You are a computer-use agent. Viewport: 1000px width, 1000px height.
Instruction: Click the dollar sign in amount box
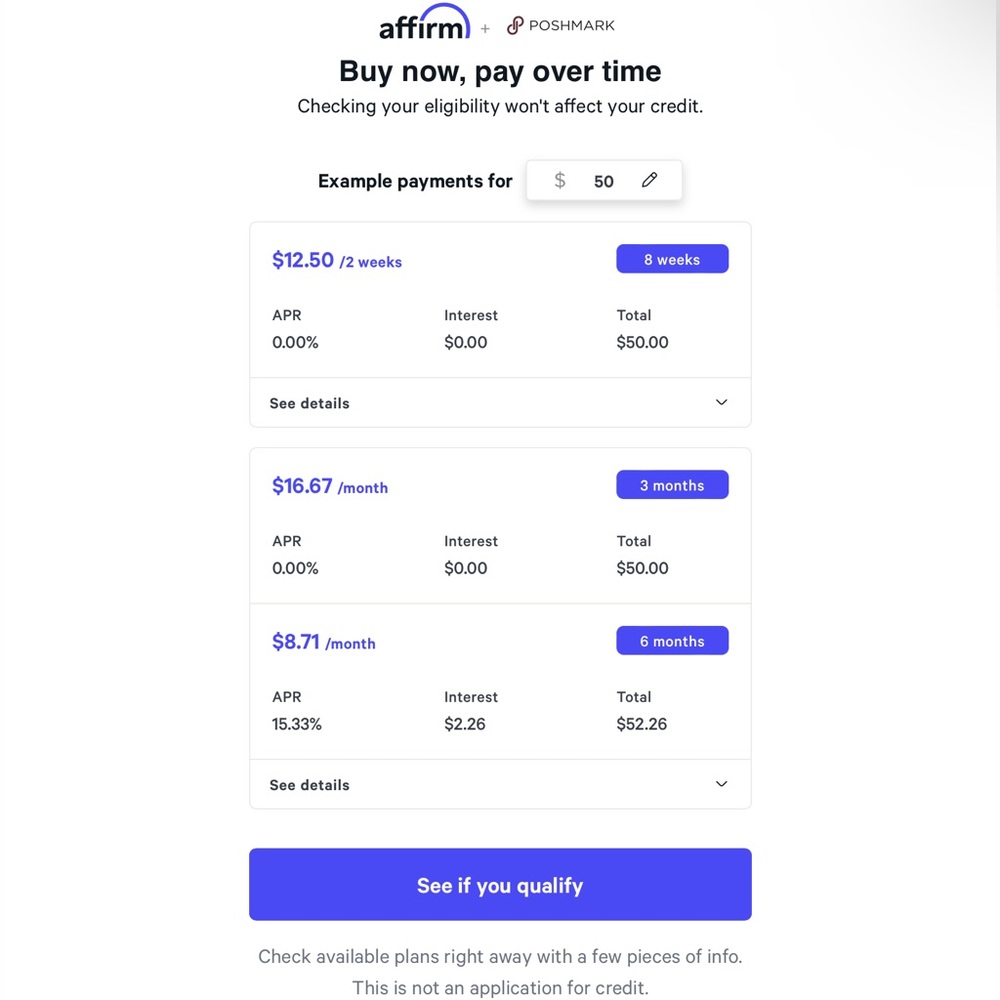coord(560,181)
